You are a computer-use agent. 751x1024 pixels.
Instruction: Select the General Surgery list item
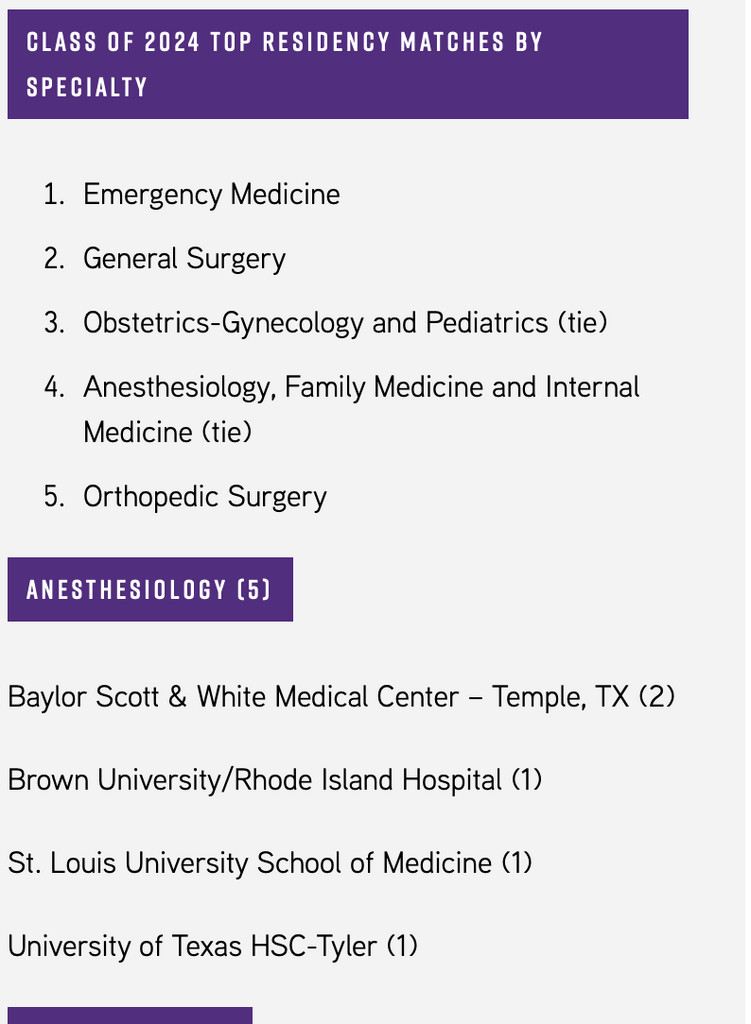coord(184,259)
